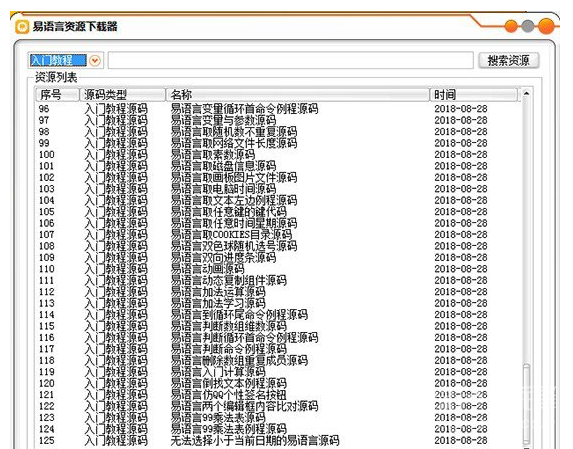Open the 入门教程 category dropdown arrow

pyautogui.click(x=95, y=60)
